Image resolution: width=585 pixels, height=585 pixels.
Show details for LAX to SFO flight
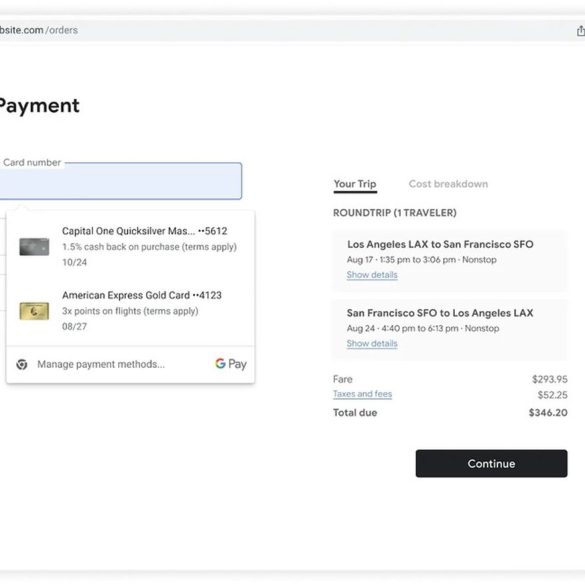[372, 275]
